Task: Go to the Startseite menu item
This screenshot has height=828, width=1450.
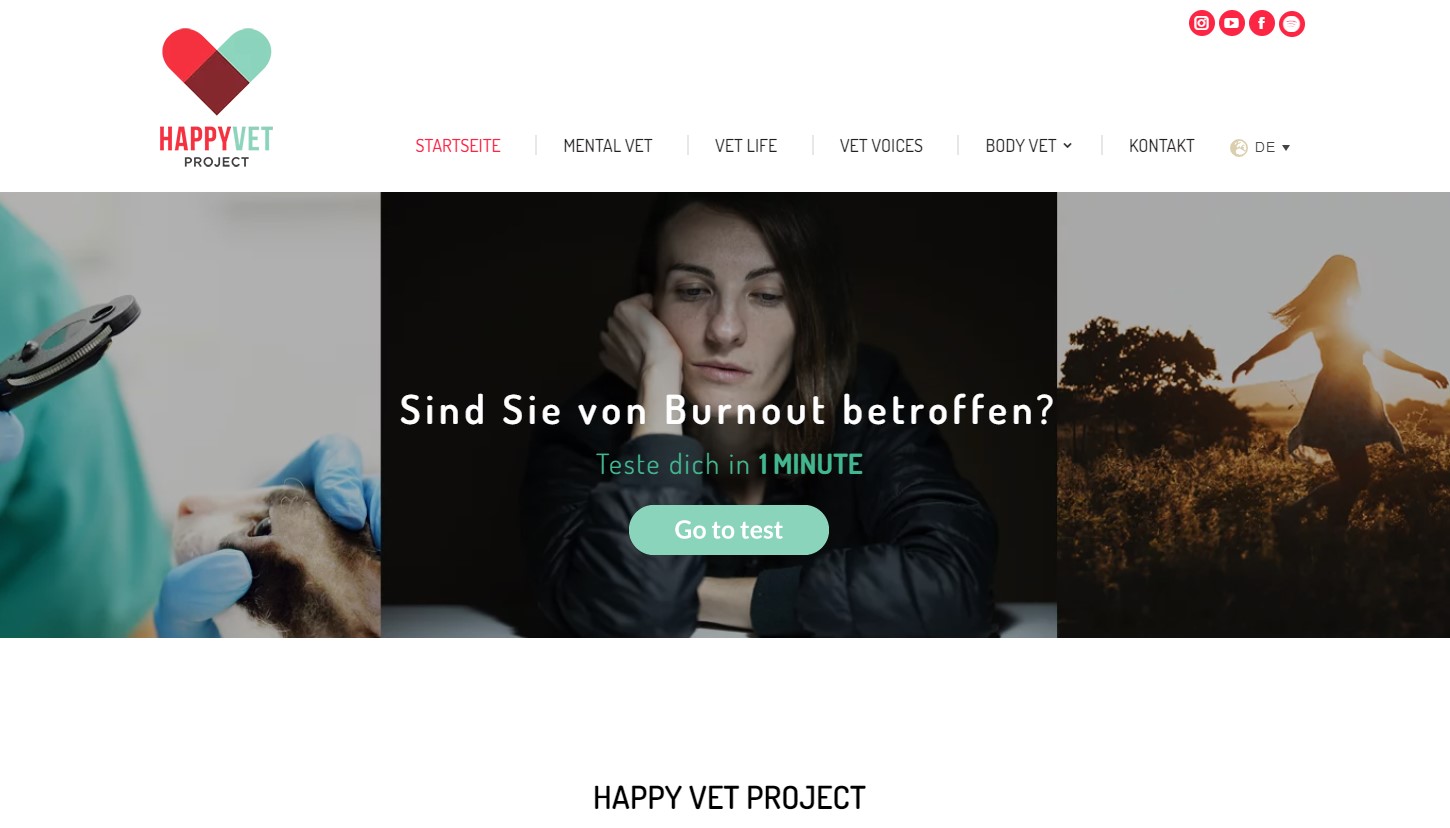Action: click(458, 146)
